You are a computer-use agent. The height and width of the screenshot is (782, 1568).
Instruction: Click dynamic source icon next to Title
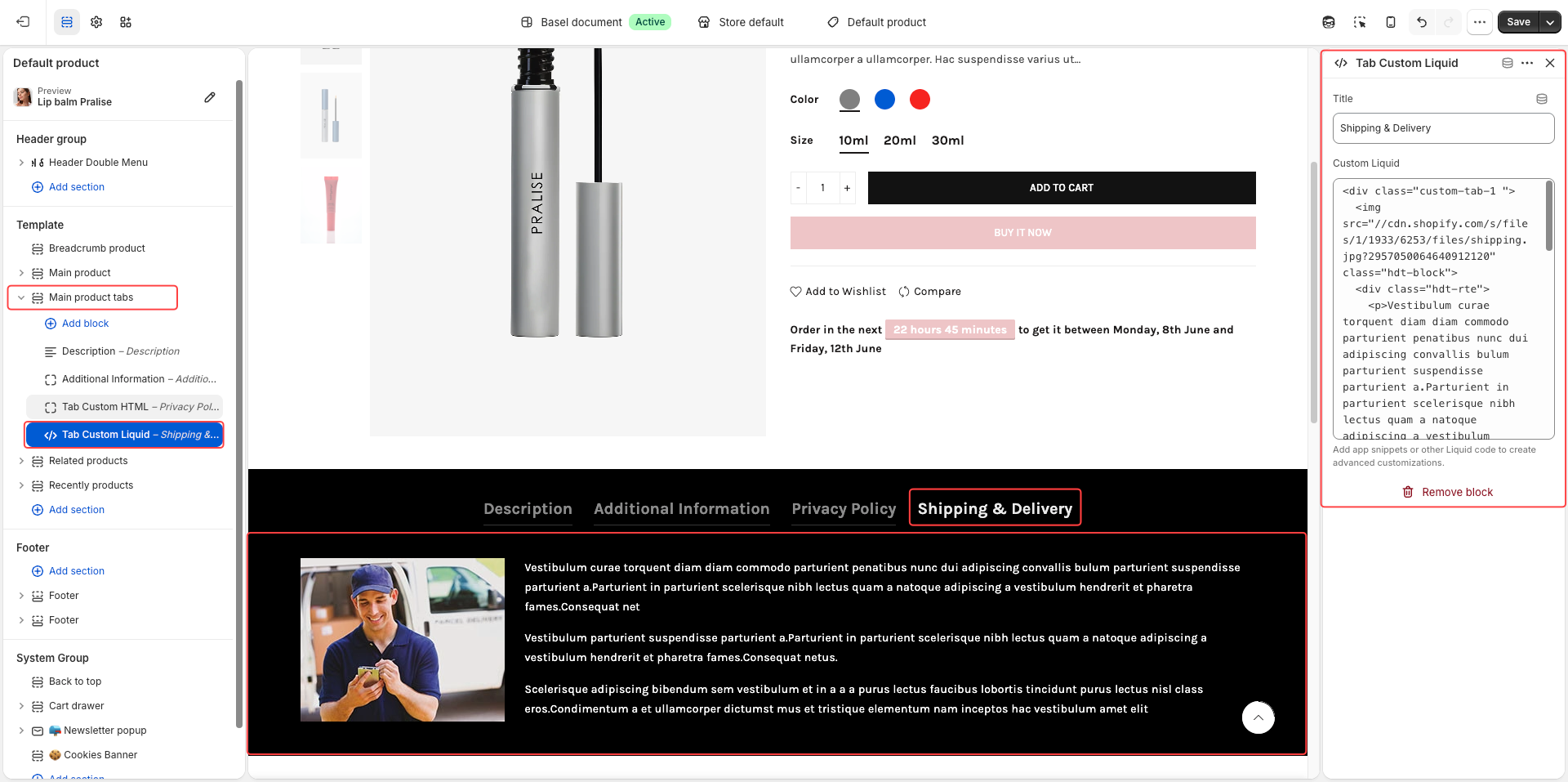coord(1542,99)
